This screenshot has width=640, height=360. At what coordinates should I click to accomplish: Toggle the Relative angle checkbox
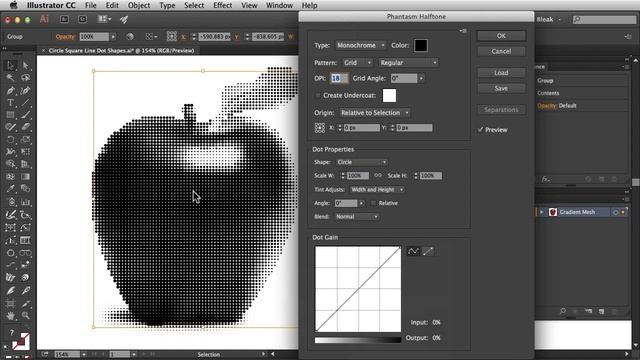click(373, 203)
